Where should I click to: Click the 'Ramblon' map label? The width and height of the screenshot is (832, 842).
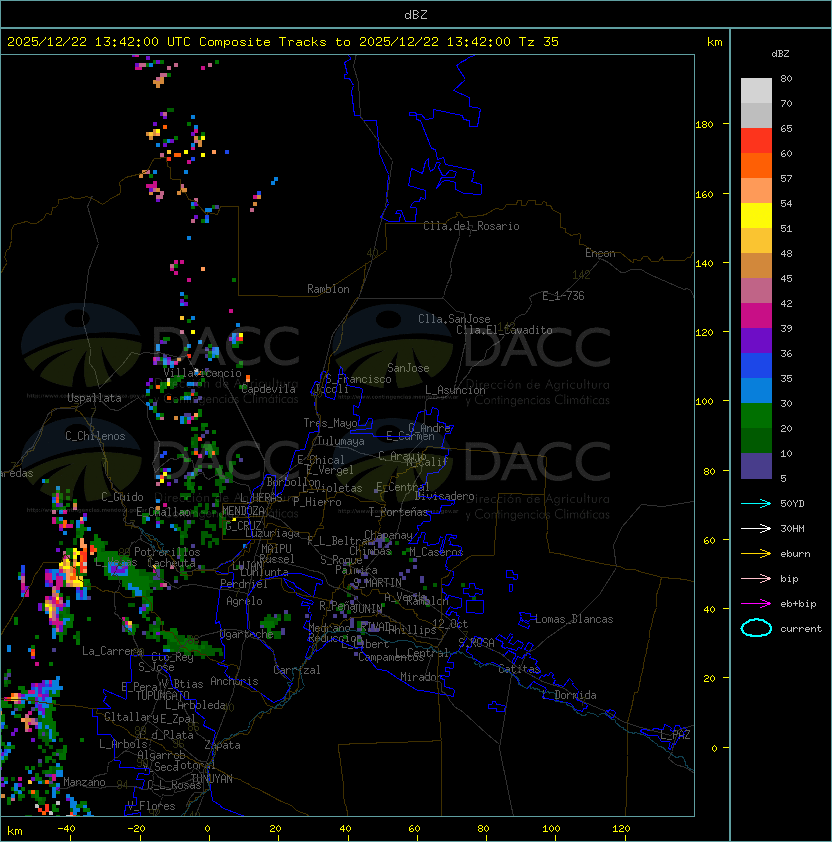click(x=328, y=289)
